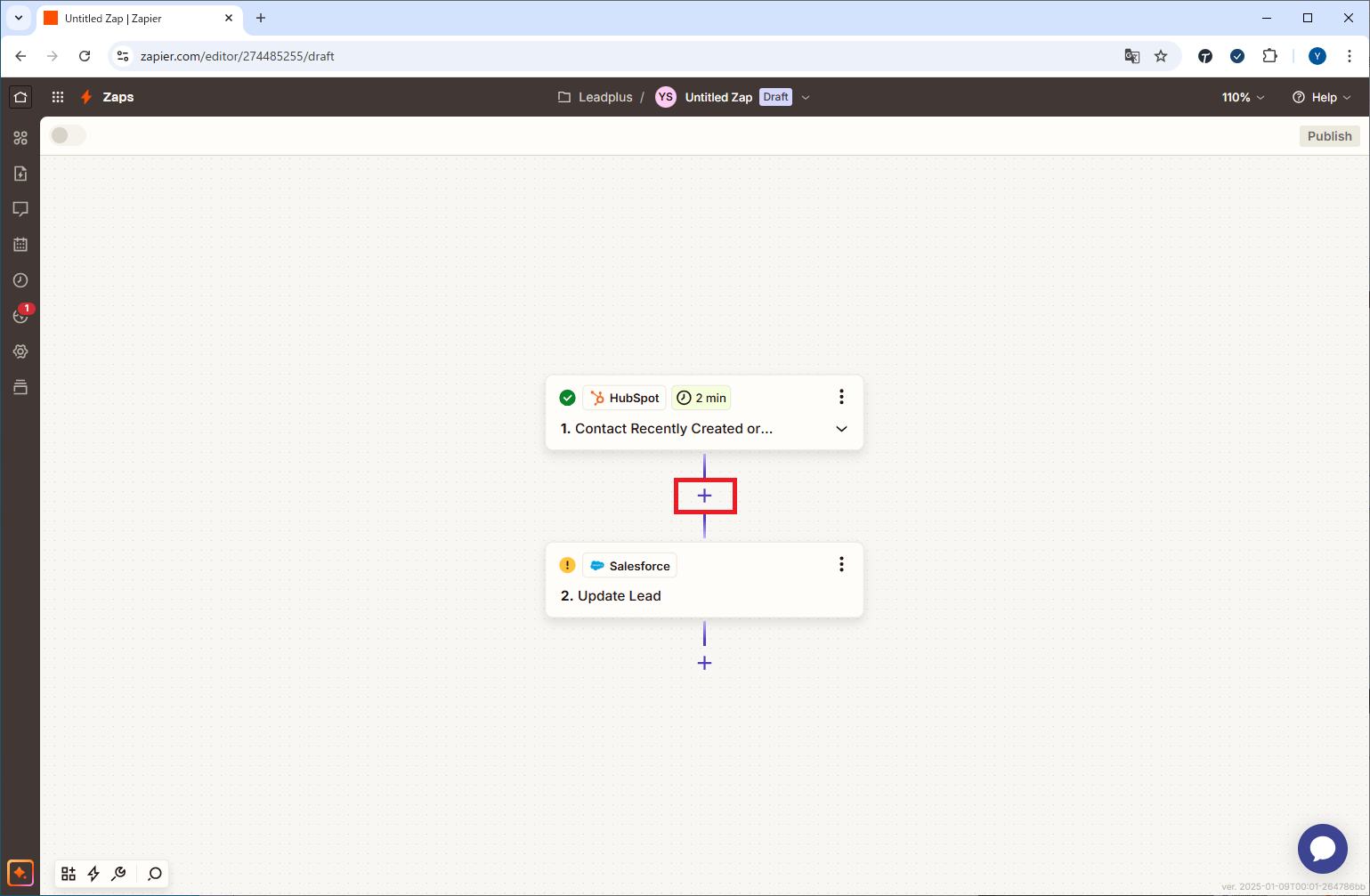Select the Untitled Zap browser tab

(x=140, y=18)
